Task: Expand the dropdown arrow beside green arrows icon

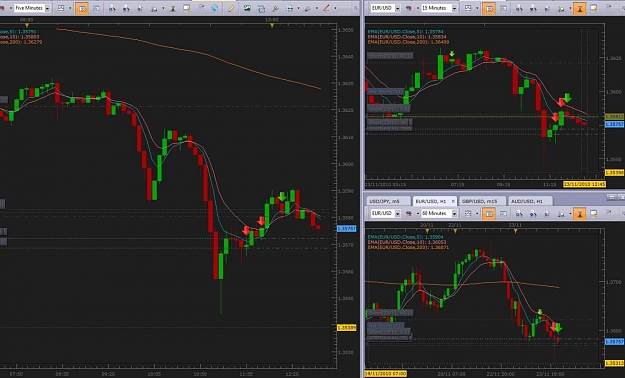Action: click(x=298, y=8)
